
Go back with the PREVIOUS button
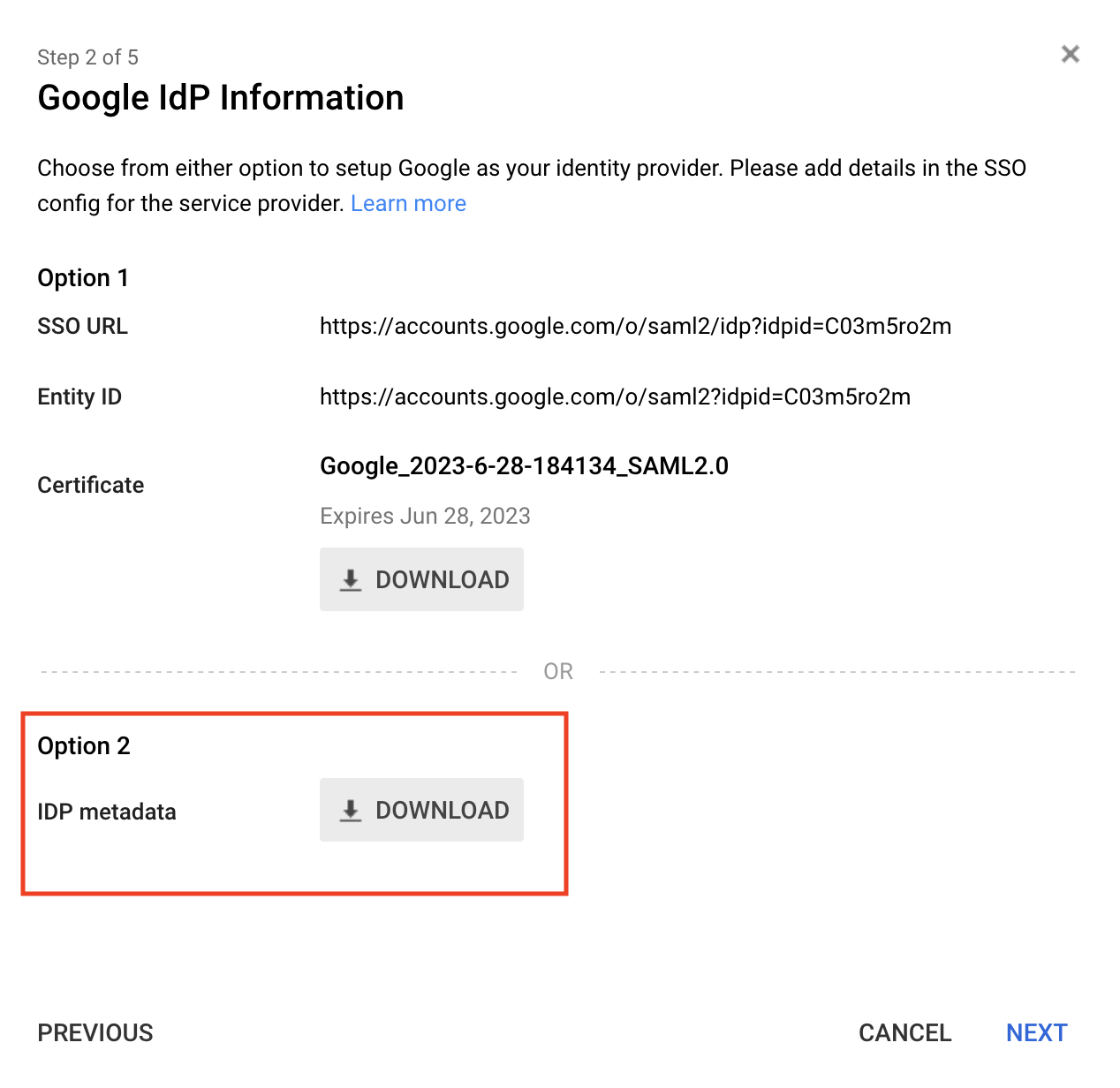tap(95, 1032)
